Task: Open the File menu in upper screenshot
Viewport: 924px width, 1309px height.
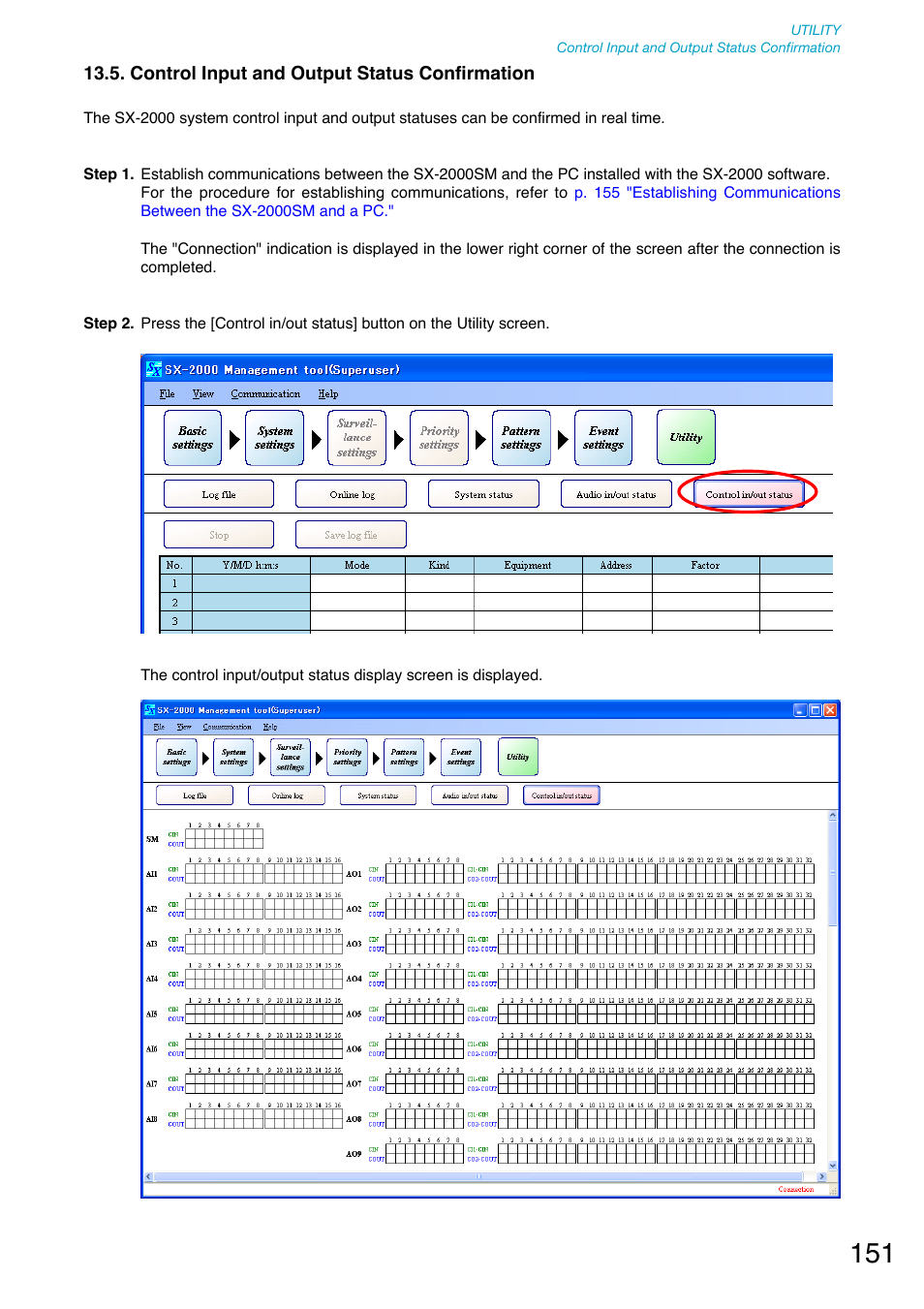Action: point(168,393)
